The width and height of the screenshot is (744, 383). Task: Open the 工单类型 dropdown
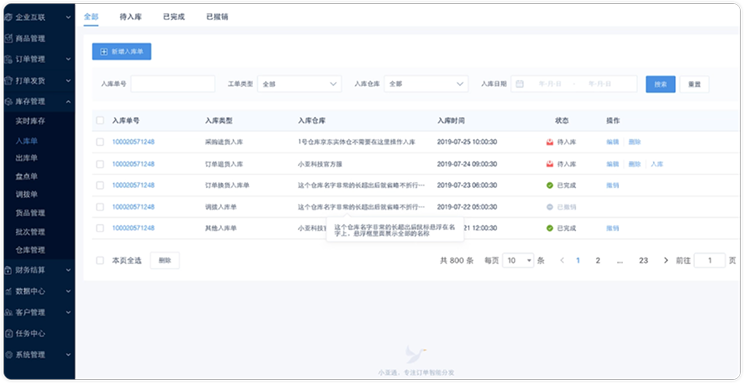tap(299, 84)
